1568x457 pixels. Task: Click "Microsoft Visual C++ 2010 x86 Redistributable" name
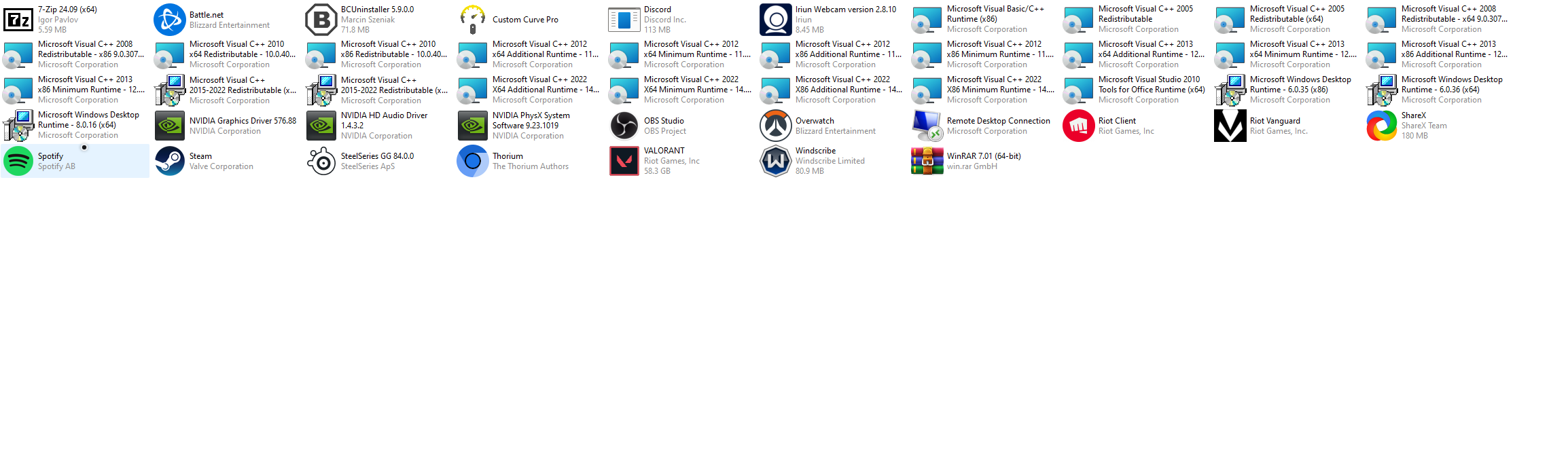tap(394, 50)
